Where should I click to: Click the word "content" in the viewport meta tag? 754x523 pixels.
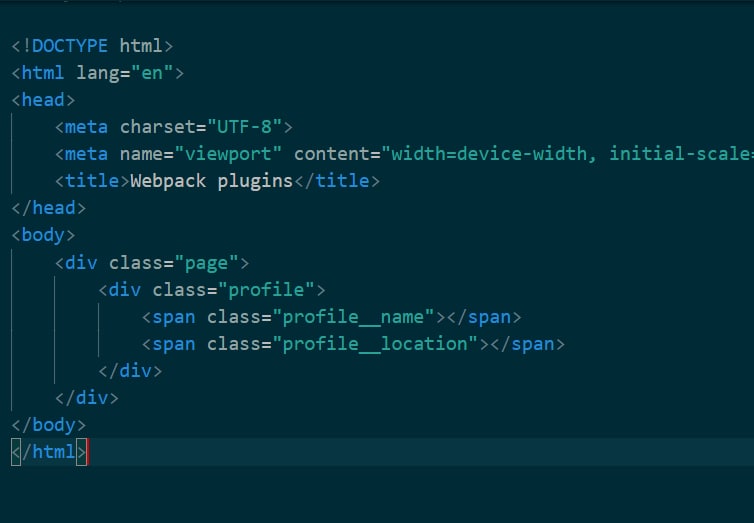pos(332,154)
